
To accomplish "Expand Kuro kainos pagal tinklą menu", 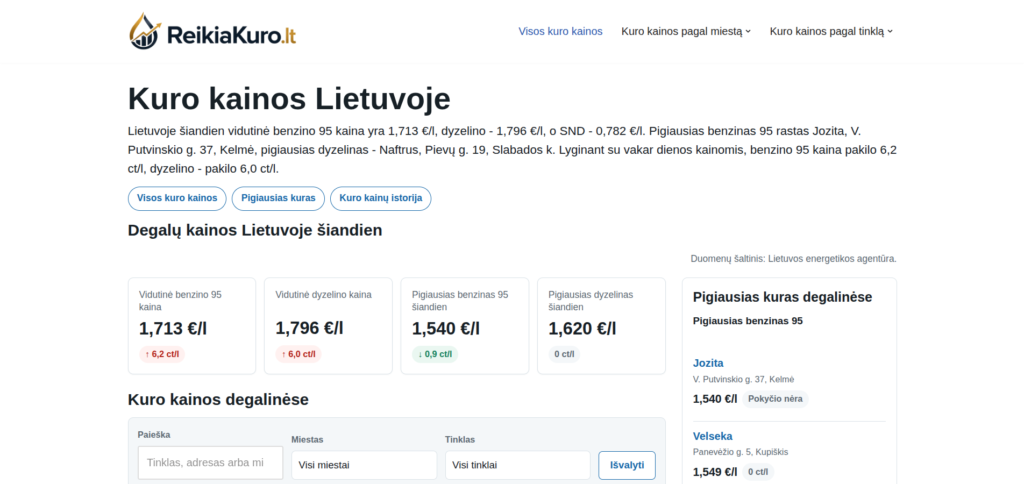I will click(831, 31).
